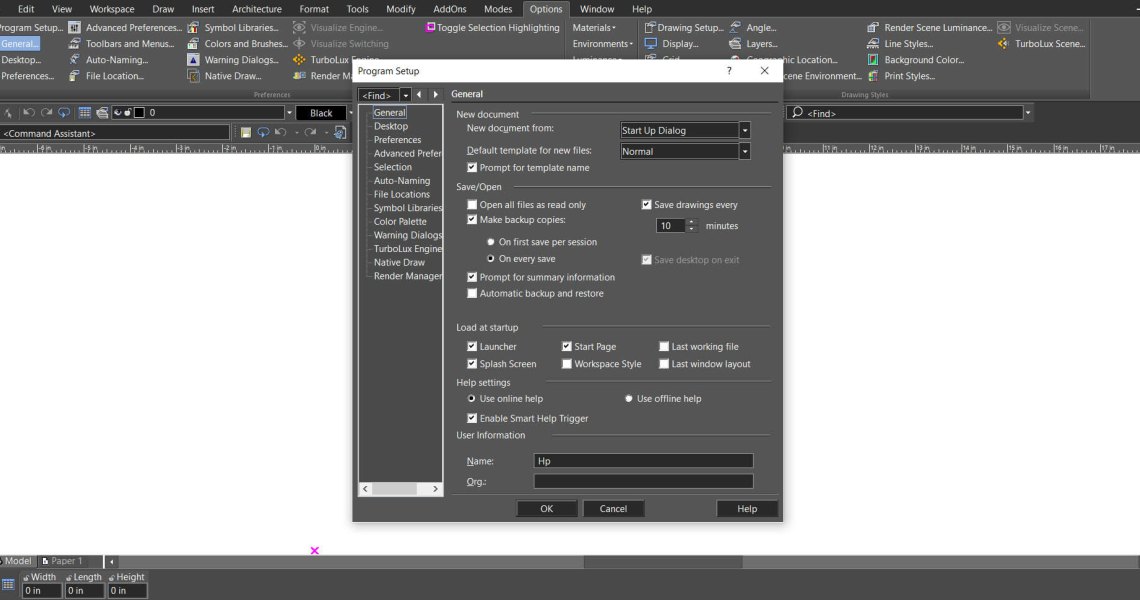The height and width of the screenshot is (600, 1140).
Task: Click the Advanced Preferences icon in ribbon
Action: 74,28
